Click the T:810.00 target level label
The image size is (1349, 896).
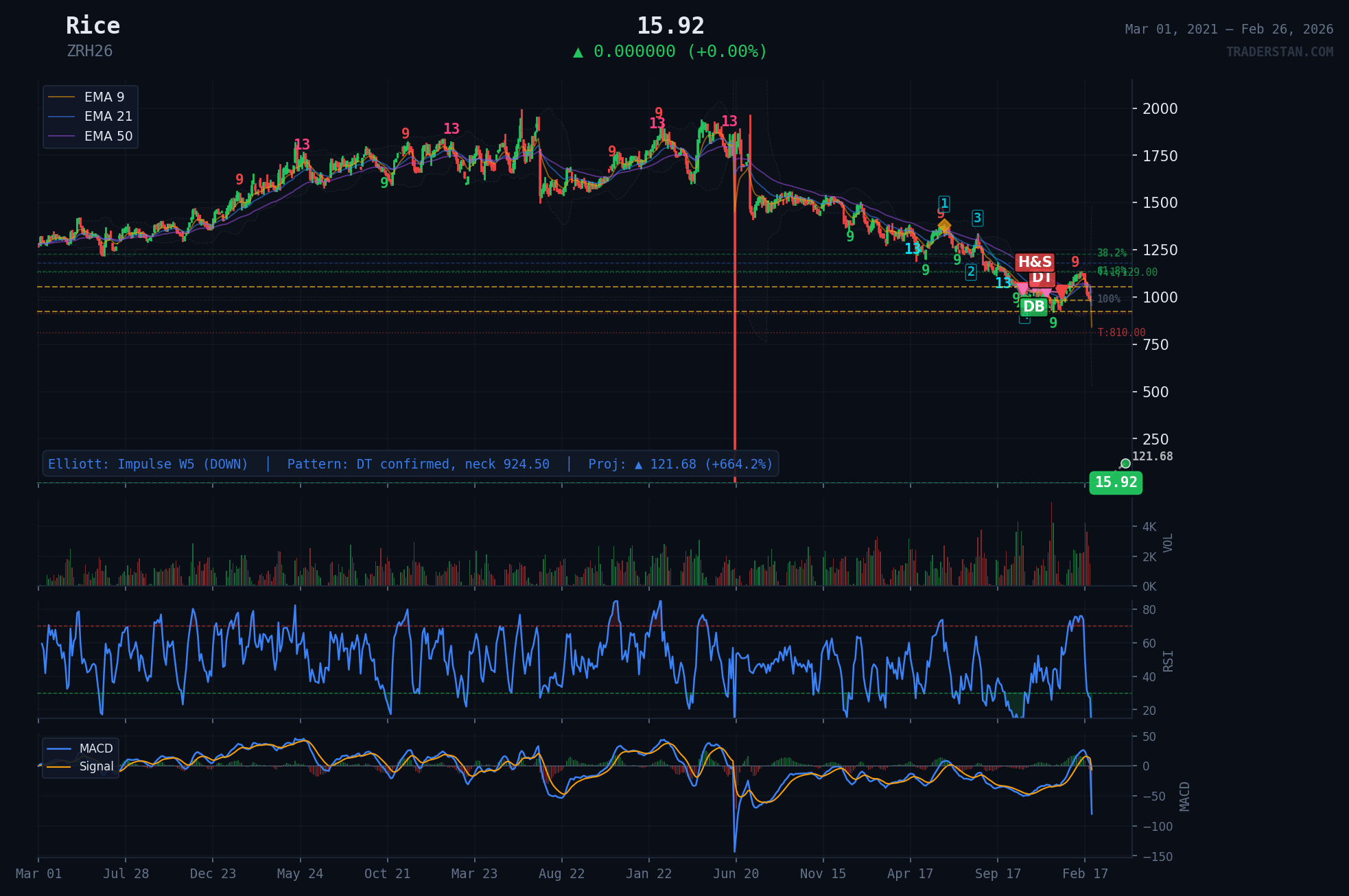(x=1121, y=333)
